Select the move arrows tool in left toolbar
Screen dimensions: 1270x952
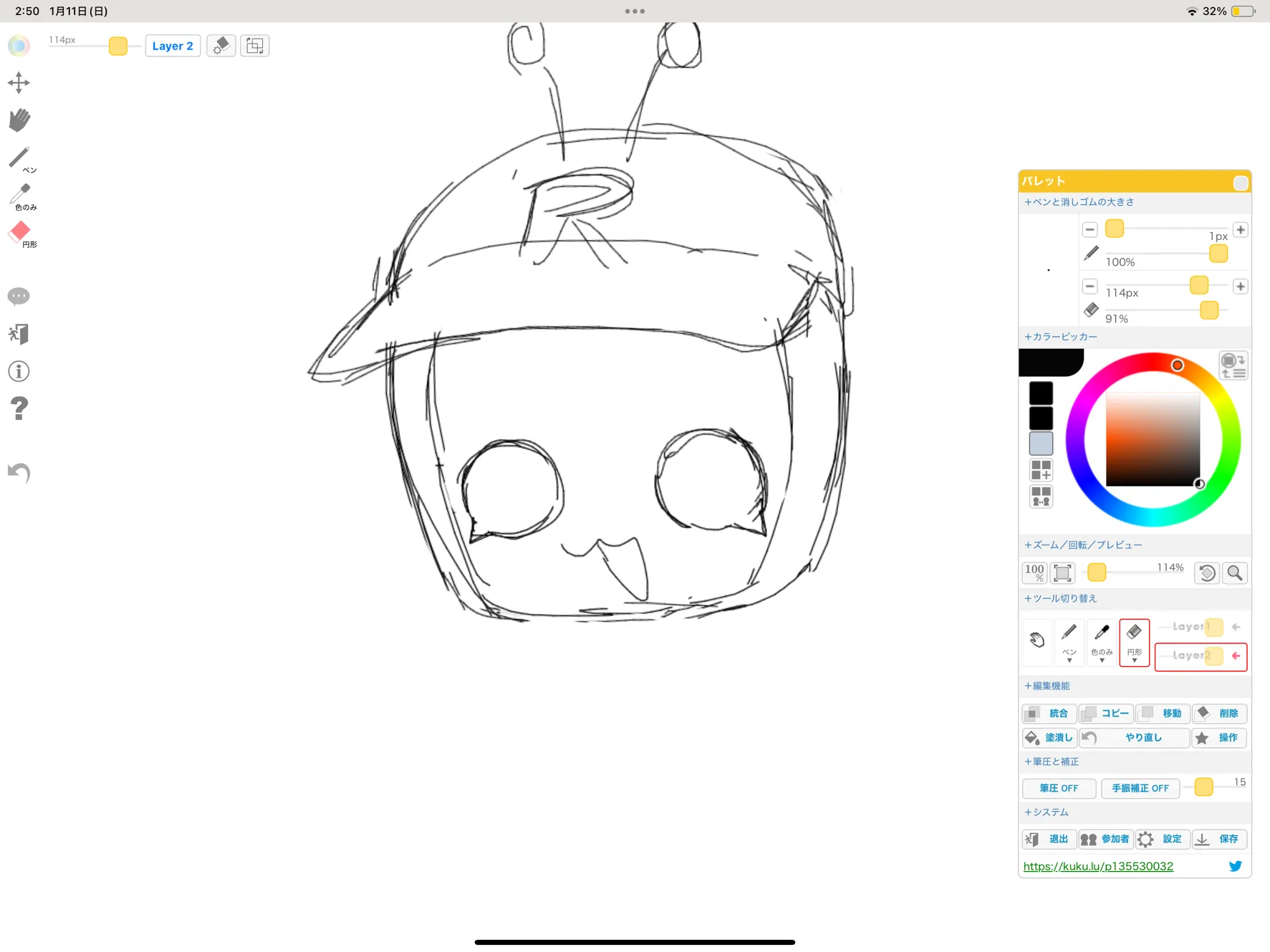tap(19, 83)
